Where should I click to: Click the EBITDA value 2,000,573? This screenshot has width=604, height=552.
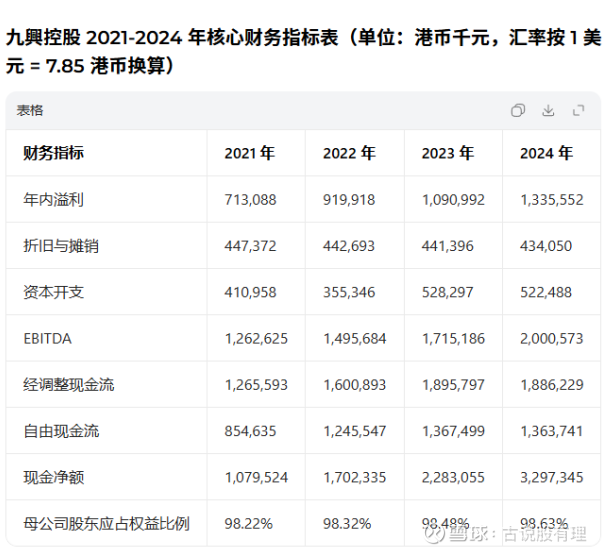552,339
